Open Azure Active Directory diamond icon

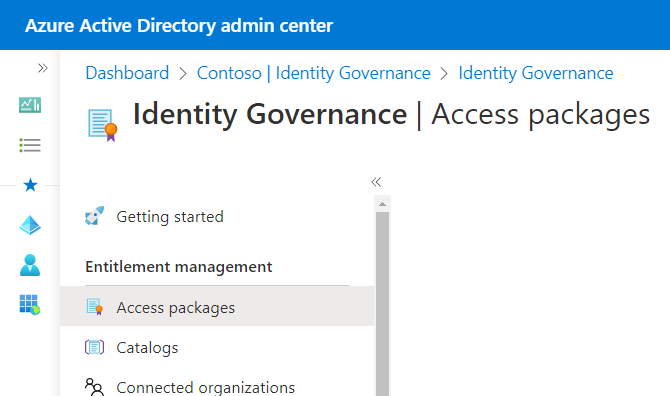[x=30, y=225]
